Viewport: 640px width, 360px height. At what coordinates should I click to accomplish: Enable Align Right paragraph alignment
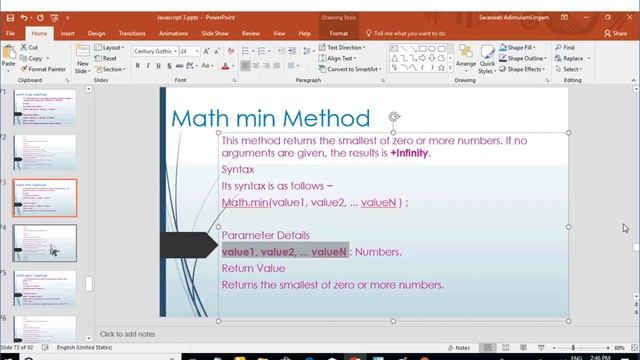click(266, 66)
